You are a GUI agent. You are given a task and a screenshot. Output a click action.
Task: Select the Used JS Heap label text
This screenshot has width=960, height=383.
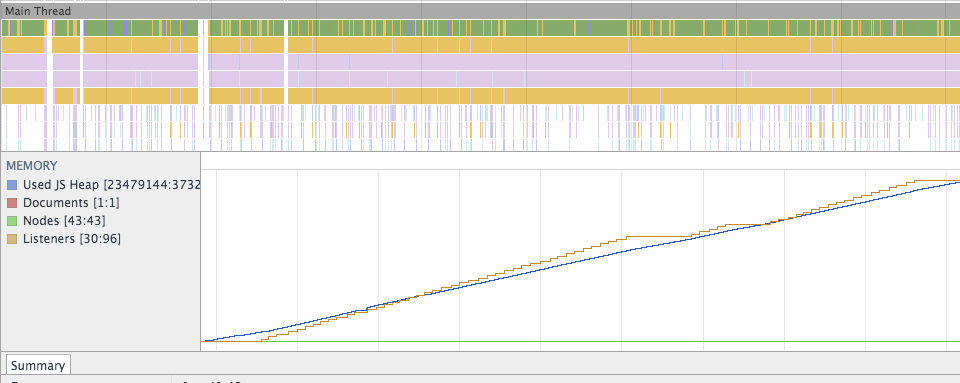111,185
